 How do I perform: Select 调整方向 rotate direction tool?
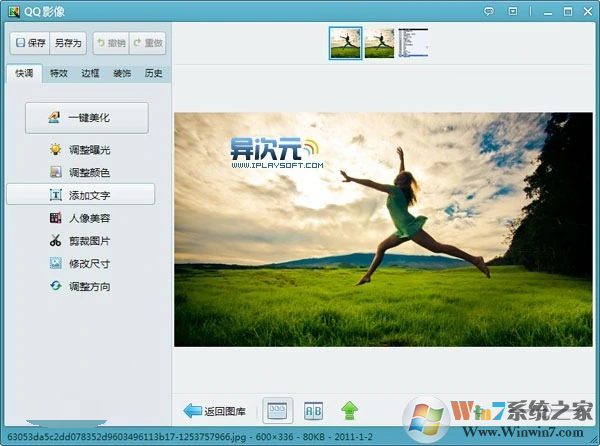pos(80,286)
